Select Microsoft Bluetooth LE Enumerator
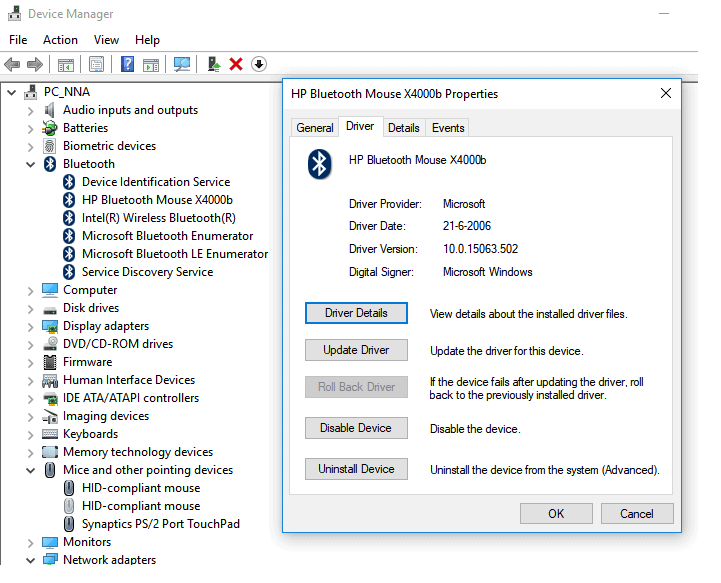Viewport: 721px width, 583px height. pos(175,254)
